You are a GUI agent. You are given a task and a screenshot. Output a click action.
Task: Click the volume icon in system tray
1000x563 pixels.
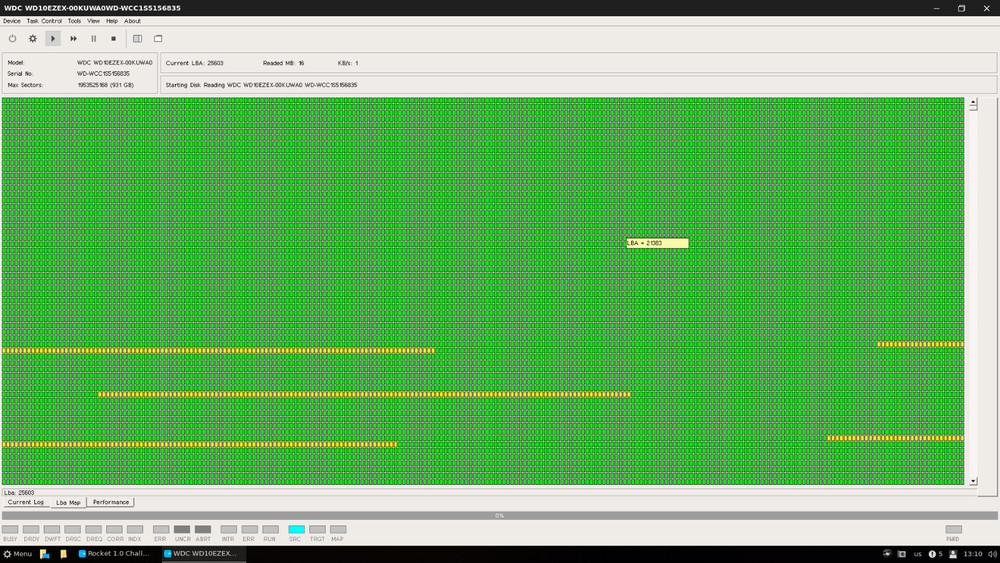click(x=992, y=554)
